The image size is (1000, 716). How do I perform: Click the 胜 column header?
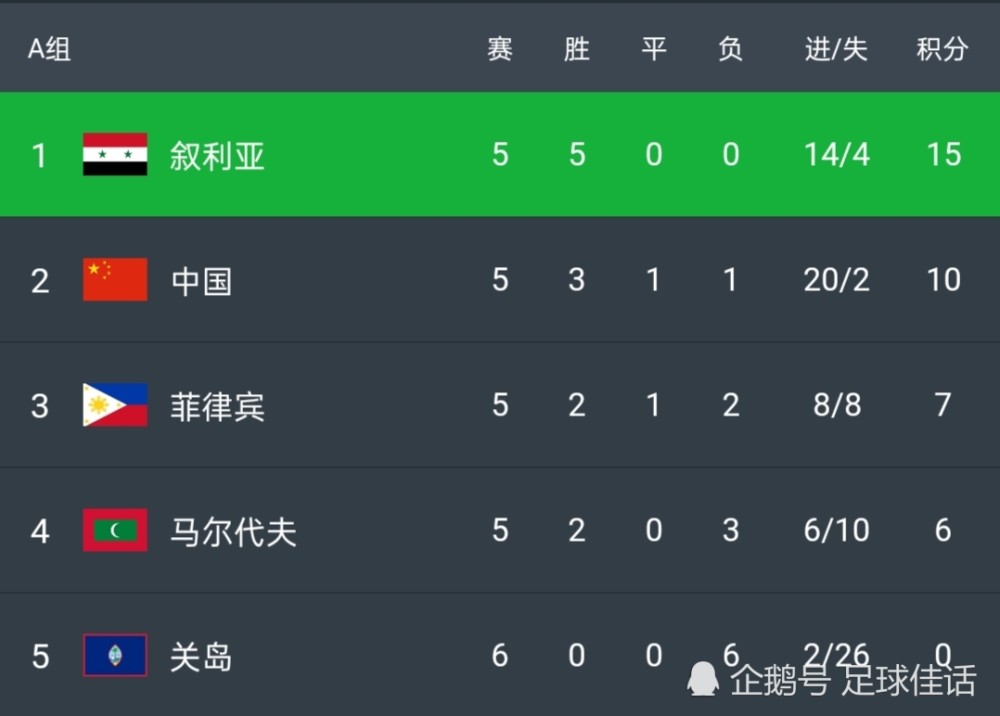pyautogui.click(x=577, y=49)
